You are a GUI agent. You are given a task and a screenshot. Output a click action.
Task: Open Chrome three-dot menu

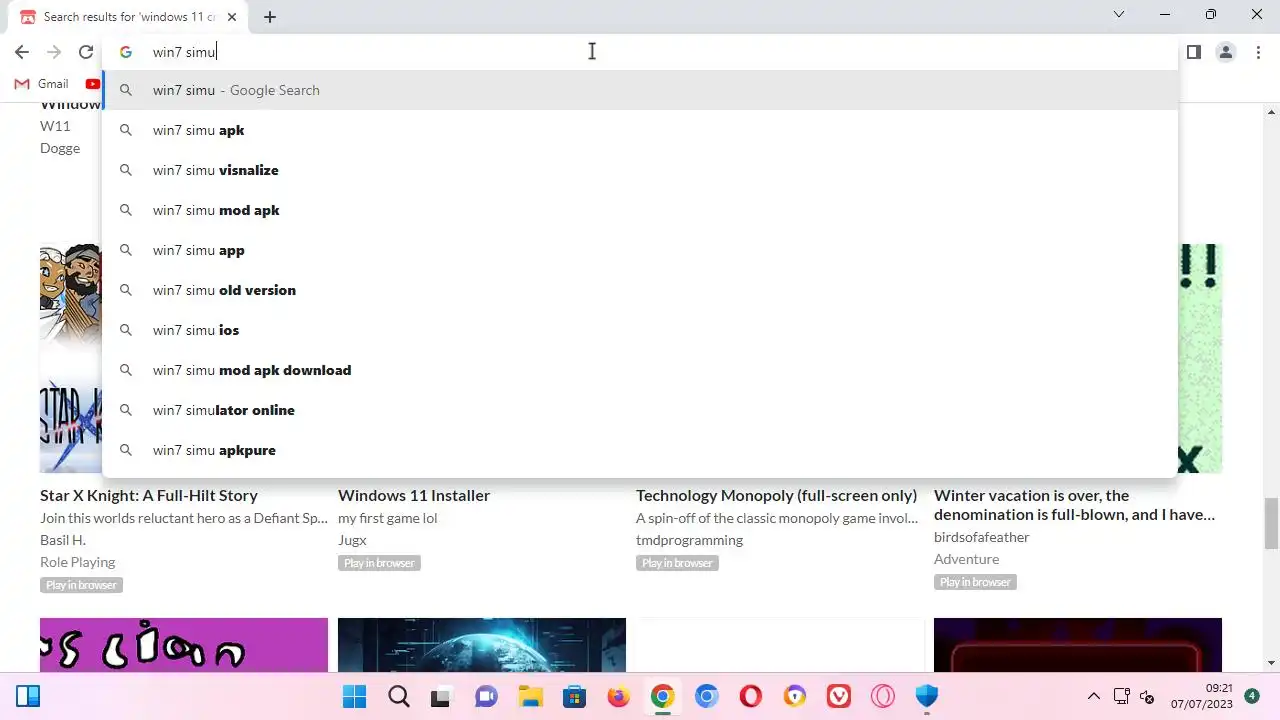point(1258,52)
